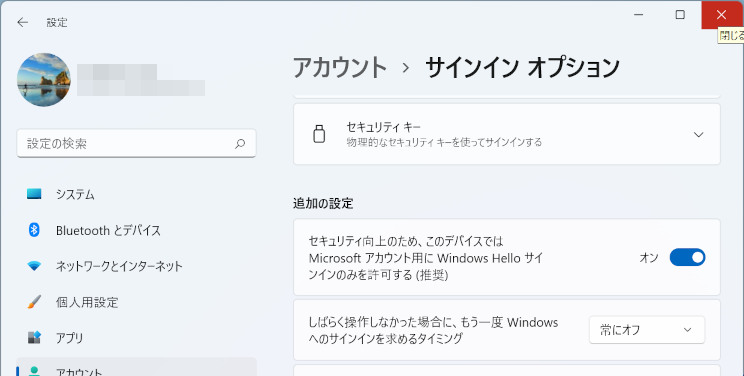
Task: Click the blurred account name area
Action: point(141,80)
